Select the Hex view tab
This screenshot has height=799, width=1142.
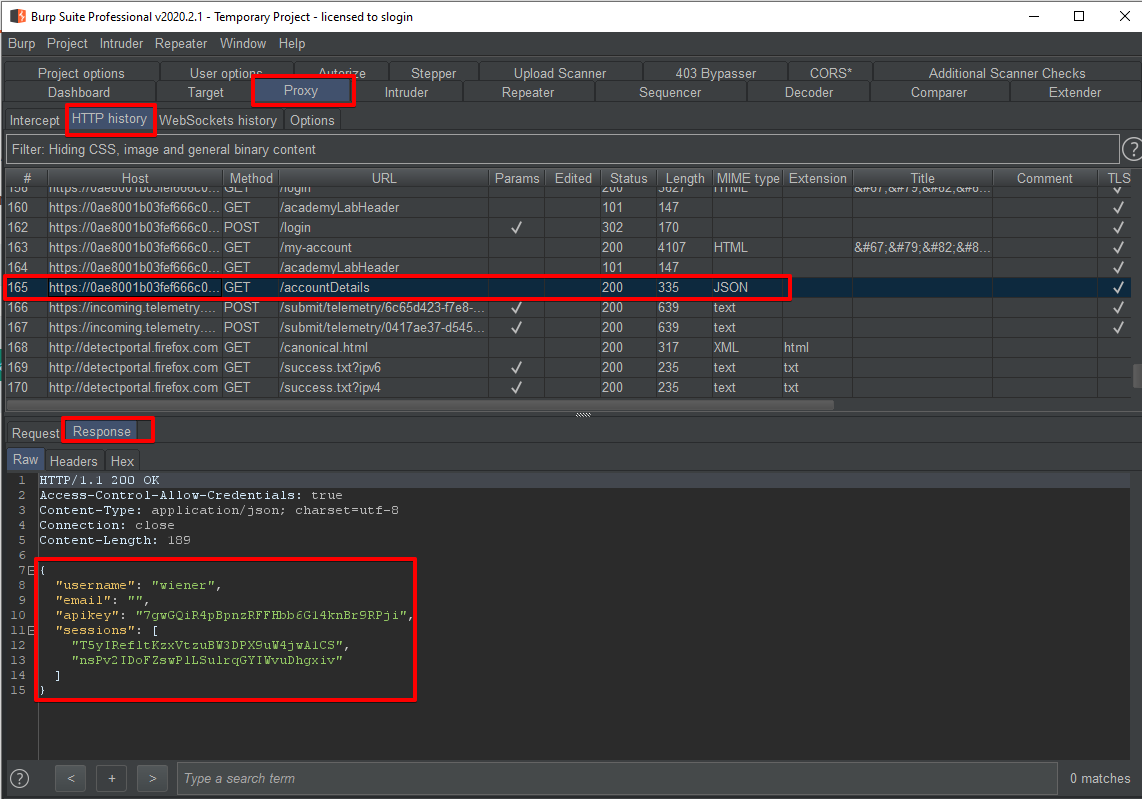click(x=122, y=461)
